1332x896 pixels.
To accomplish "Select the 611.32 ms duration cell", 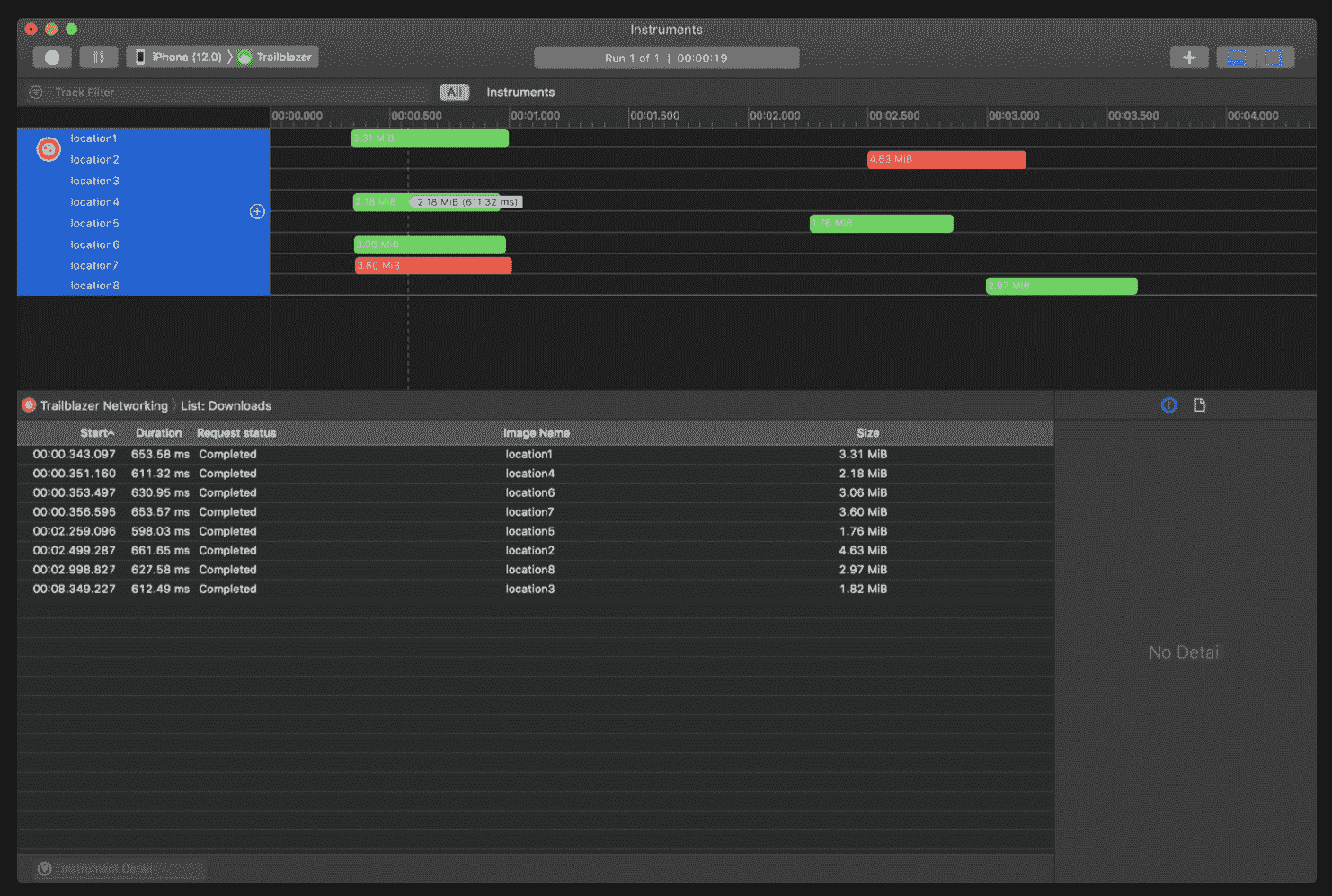I will pos(160,474).
